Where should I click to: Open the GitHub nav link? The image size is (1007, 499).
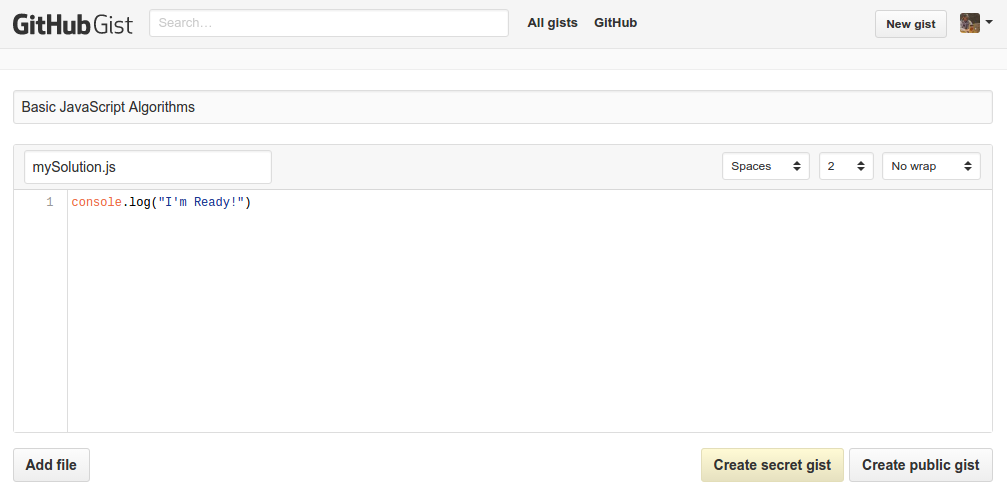(615, 22)
